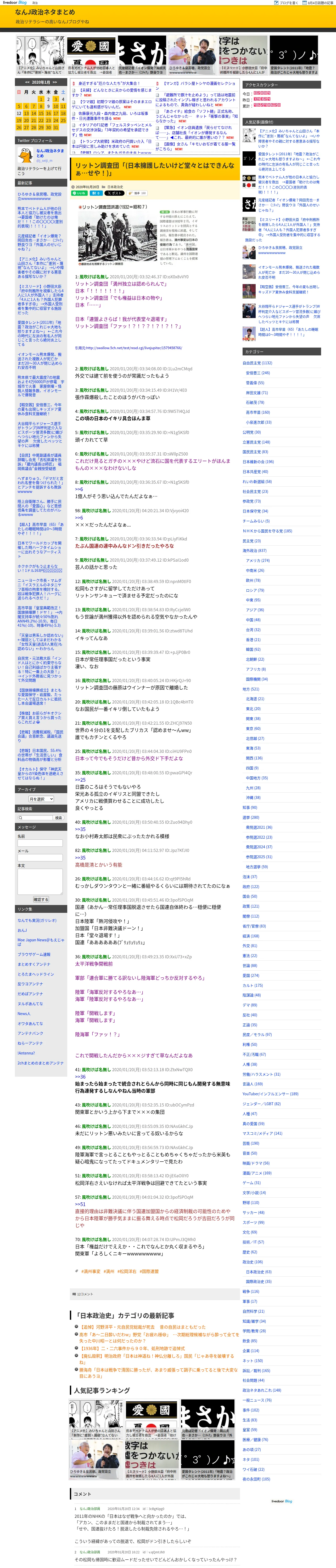The width and height of the screenshot is (336, 1568).
Task: Click the blog author avatar in Twitter profile
Action: (x=26, y=155)
